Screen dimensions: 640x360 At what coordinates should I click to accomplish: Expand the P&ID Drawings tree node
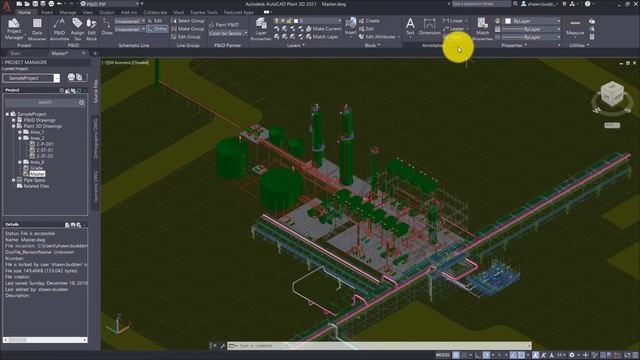pos(13,120)
